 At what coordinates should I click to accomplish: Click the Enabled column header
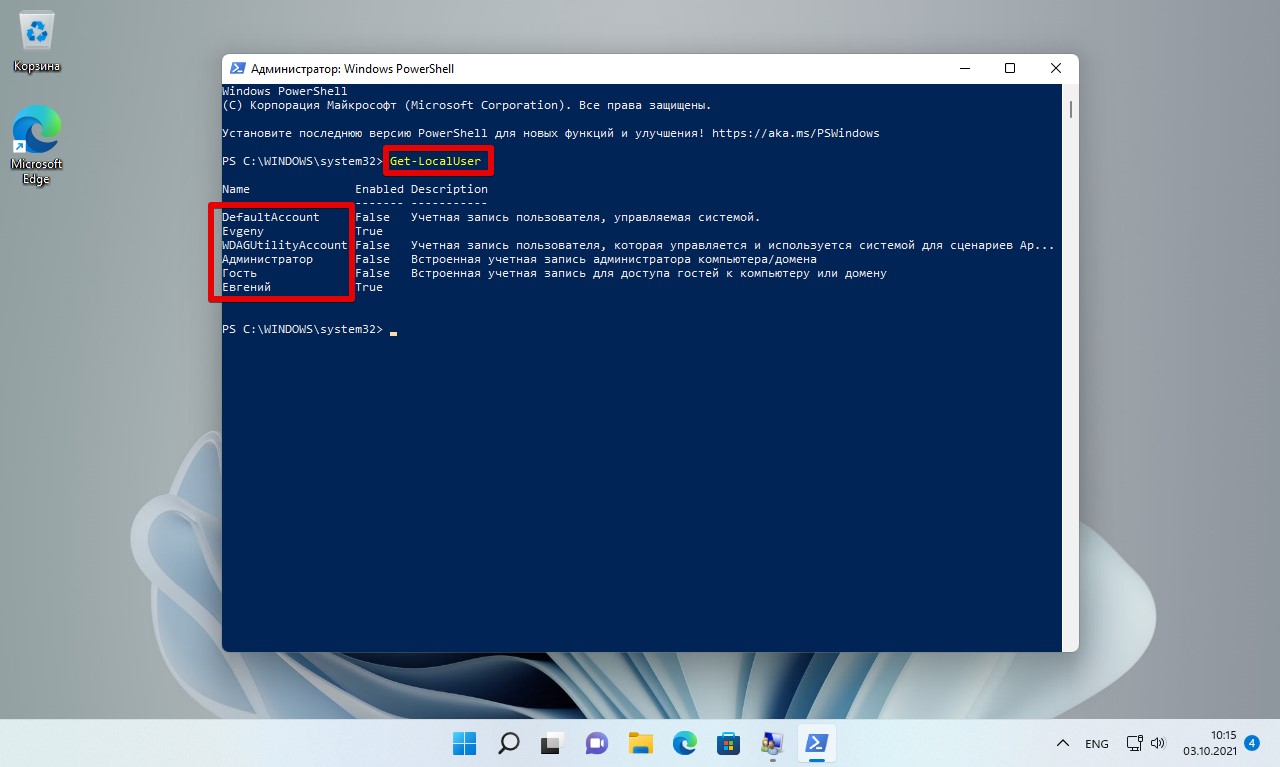(379, 189)
